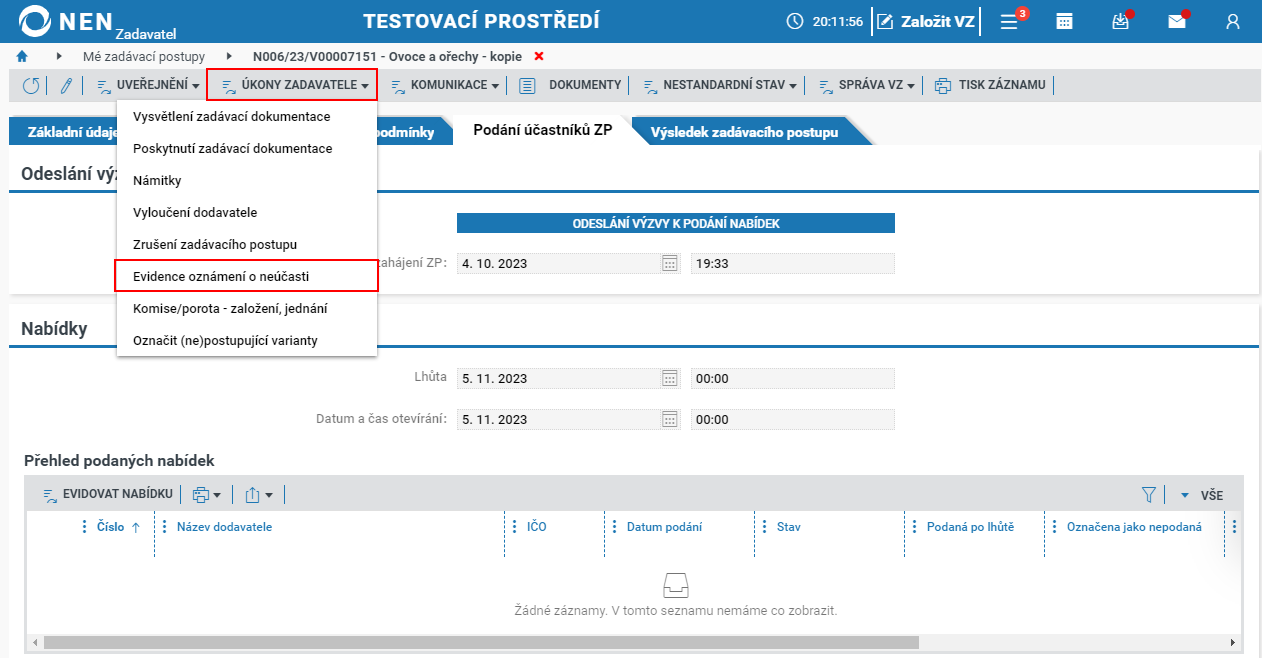Click Tisk záznamu toolbar button
This screenshot has height=658, width=1262.
pos(990,86)
